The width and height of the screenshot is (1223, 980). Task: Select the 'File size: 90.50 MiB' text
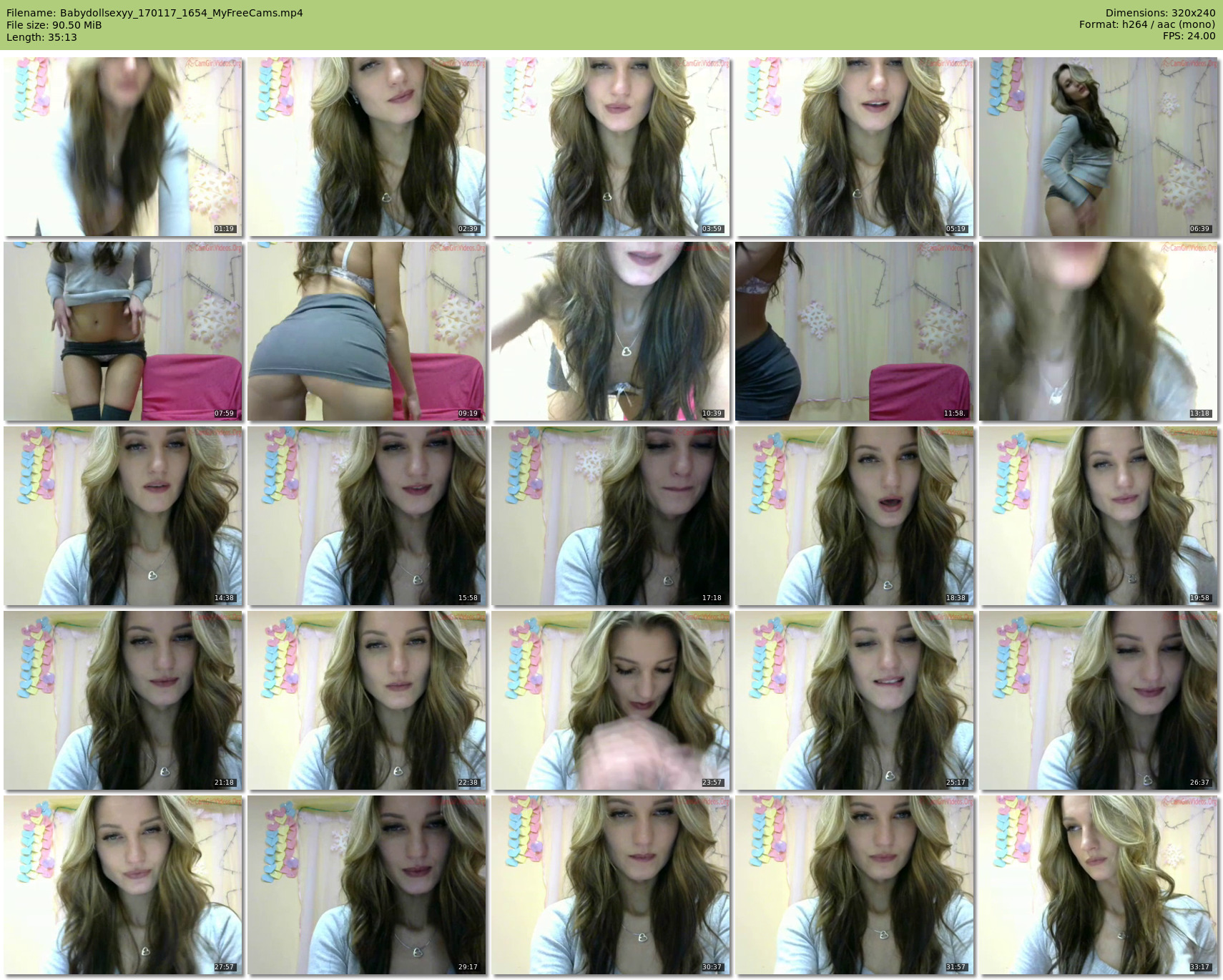pyautogui.click(x=54, y=25)
